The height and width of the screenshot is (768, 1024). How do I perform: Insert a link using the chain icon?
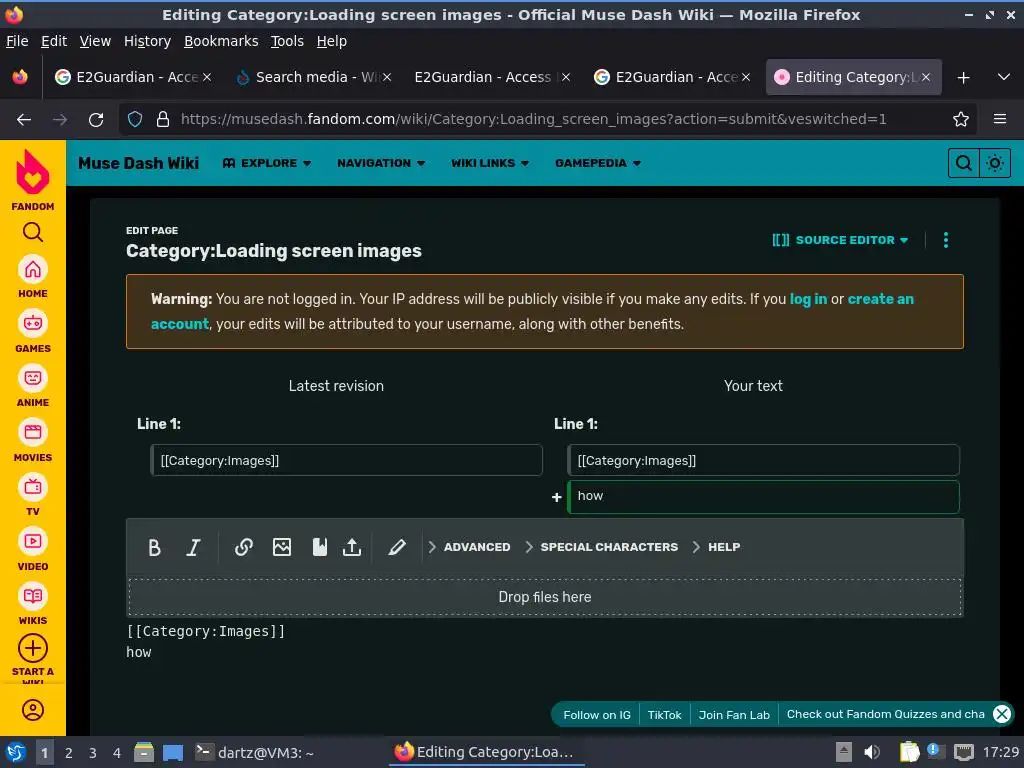point(244,547)
